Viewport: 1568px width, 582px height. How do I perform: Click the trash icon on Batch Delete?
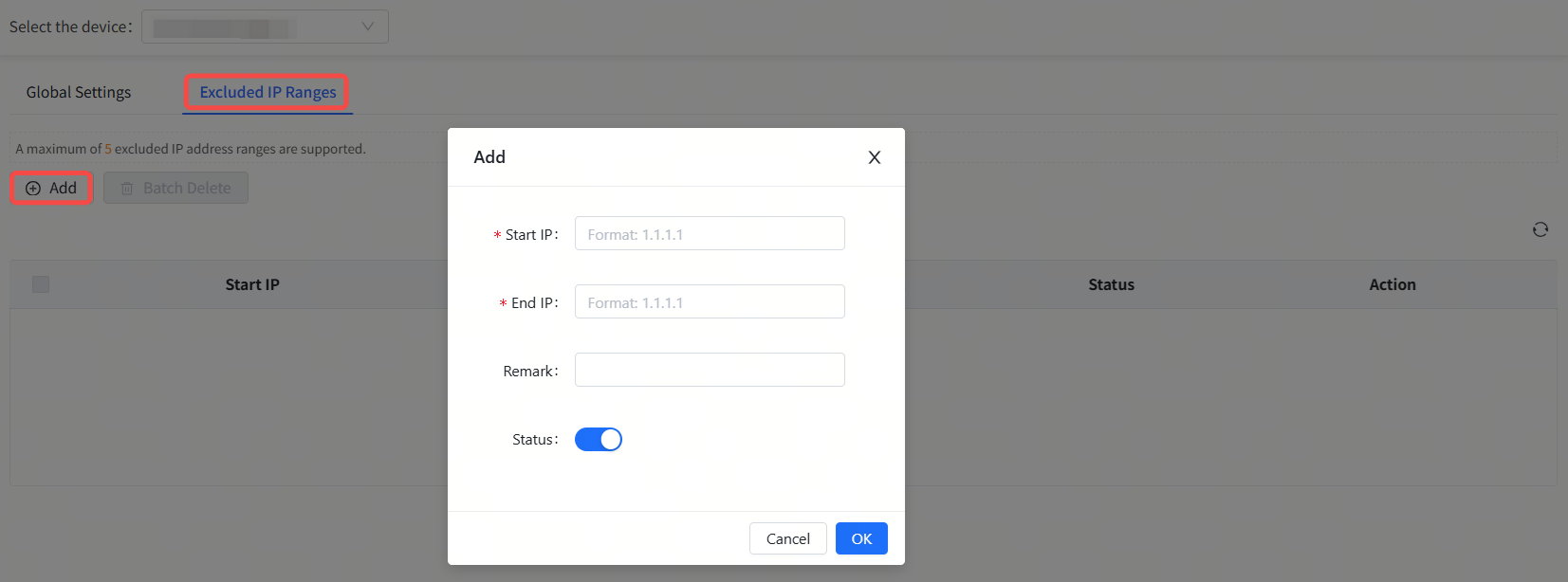click(127, 189)
